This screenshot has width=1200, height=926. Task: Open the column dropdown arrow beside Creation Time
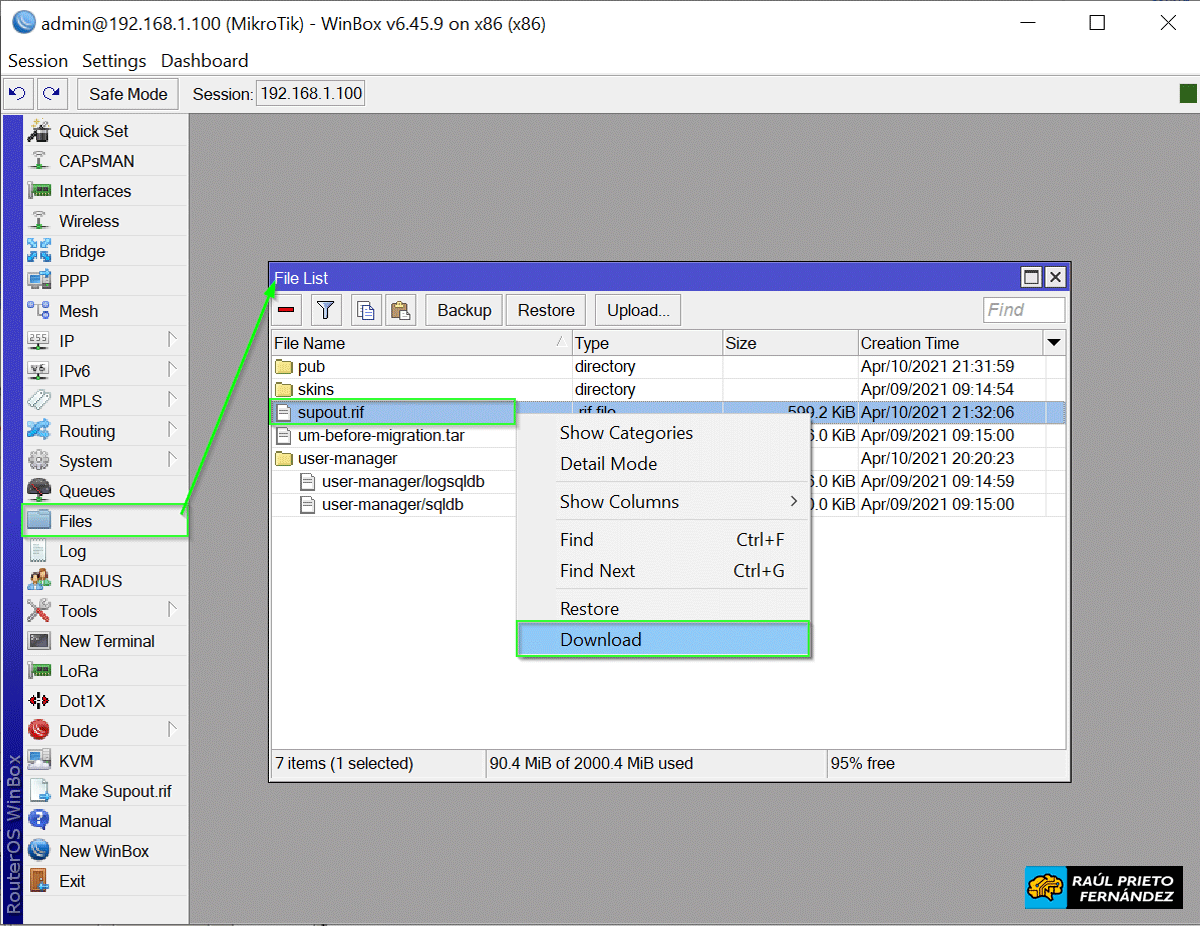[1053, 343]
